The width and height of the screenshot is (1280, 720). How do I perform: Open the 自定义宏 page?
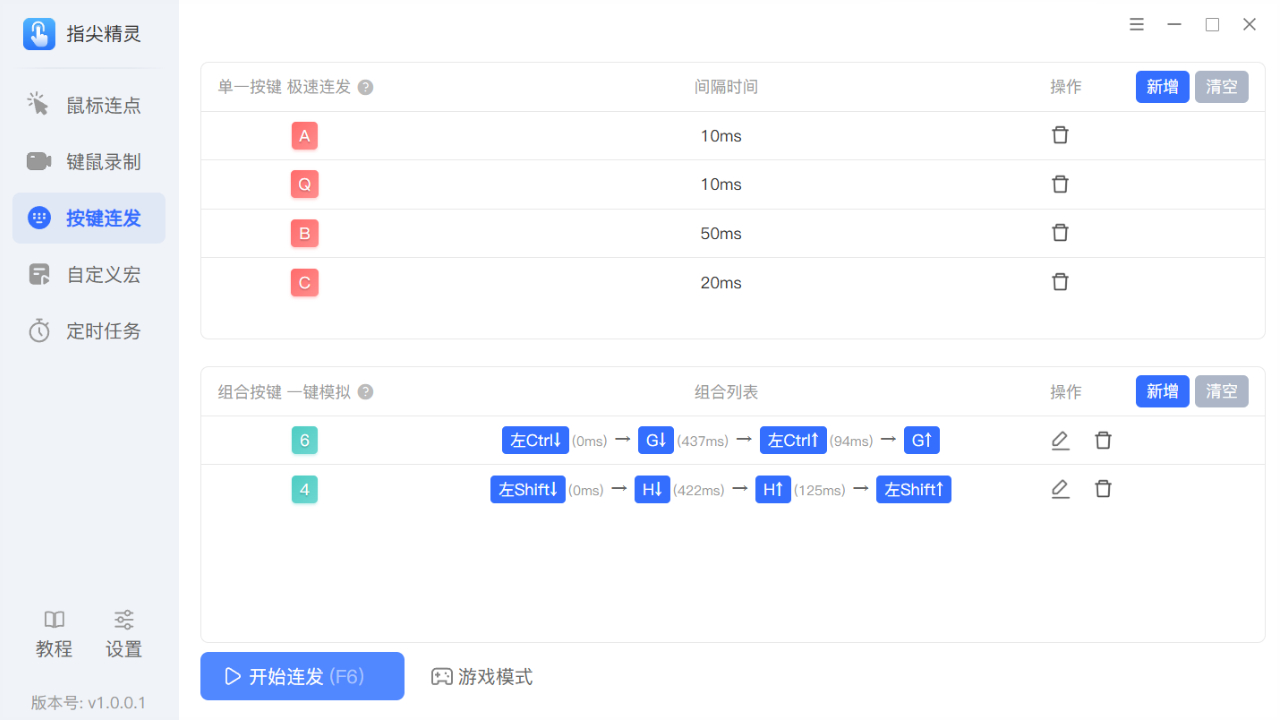(89, 274)
